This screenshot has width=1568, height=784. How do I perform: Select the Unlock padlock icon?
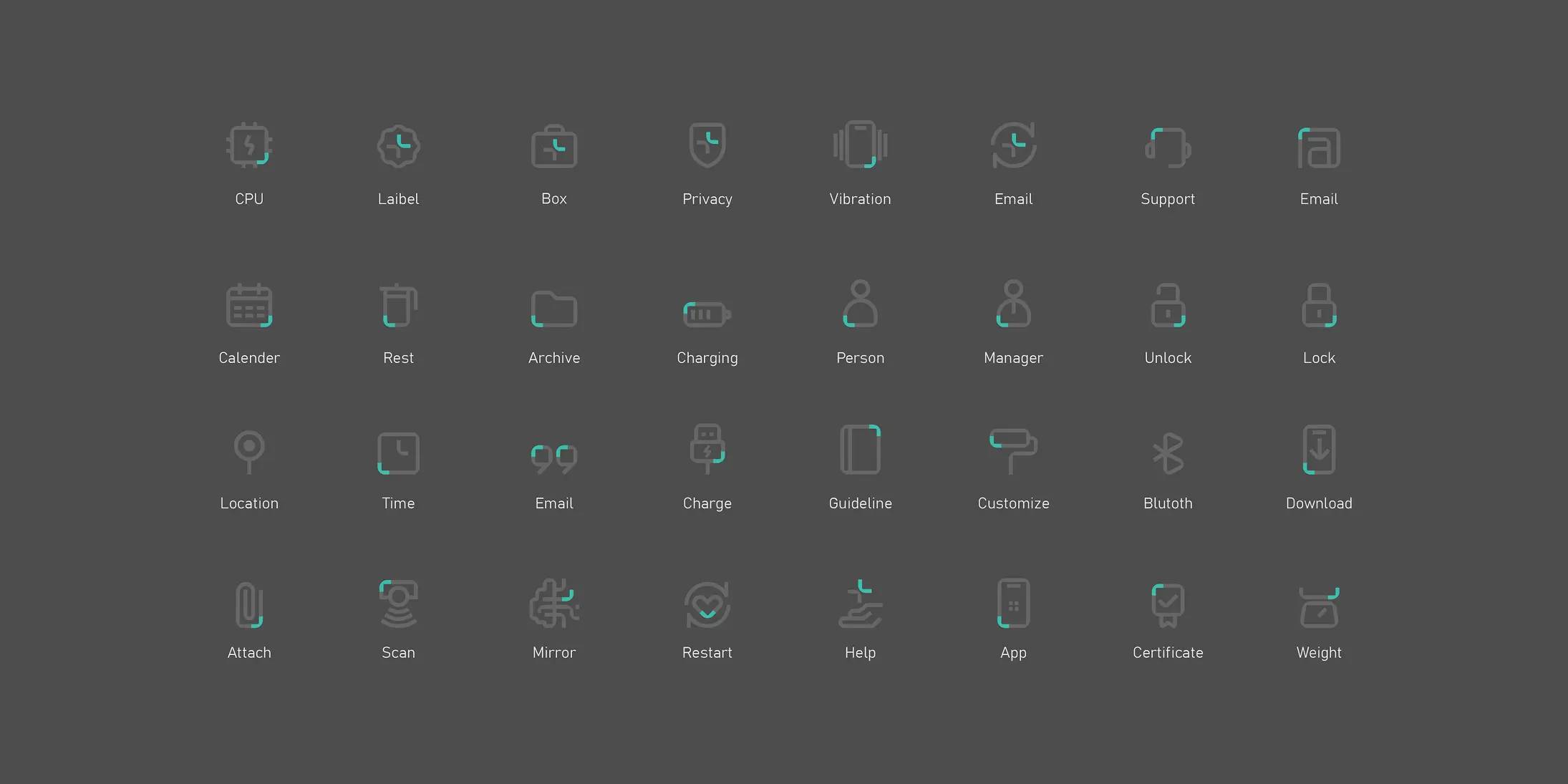1167,306
